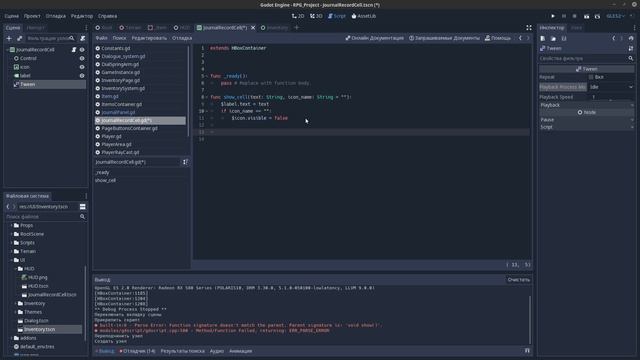This screenshot has width=640, height=360.
Task: Open the AssetLib workspace
Action: tap(364, 16)
